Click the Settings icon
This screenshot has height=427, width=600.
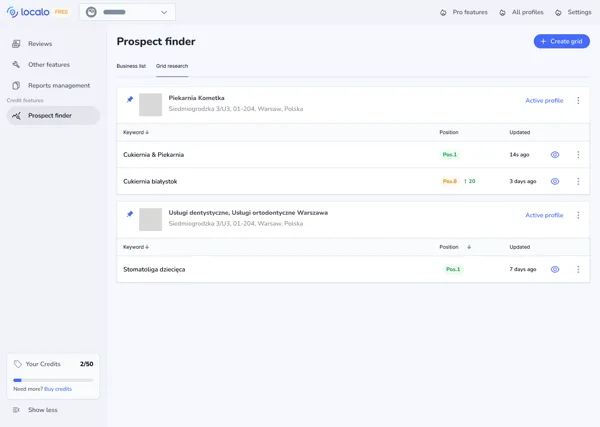click(558, 13)
